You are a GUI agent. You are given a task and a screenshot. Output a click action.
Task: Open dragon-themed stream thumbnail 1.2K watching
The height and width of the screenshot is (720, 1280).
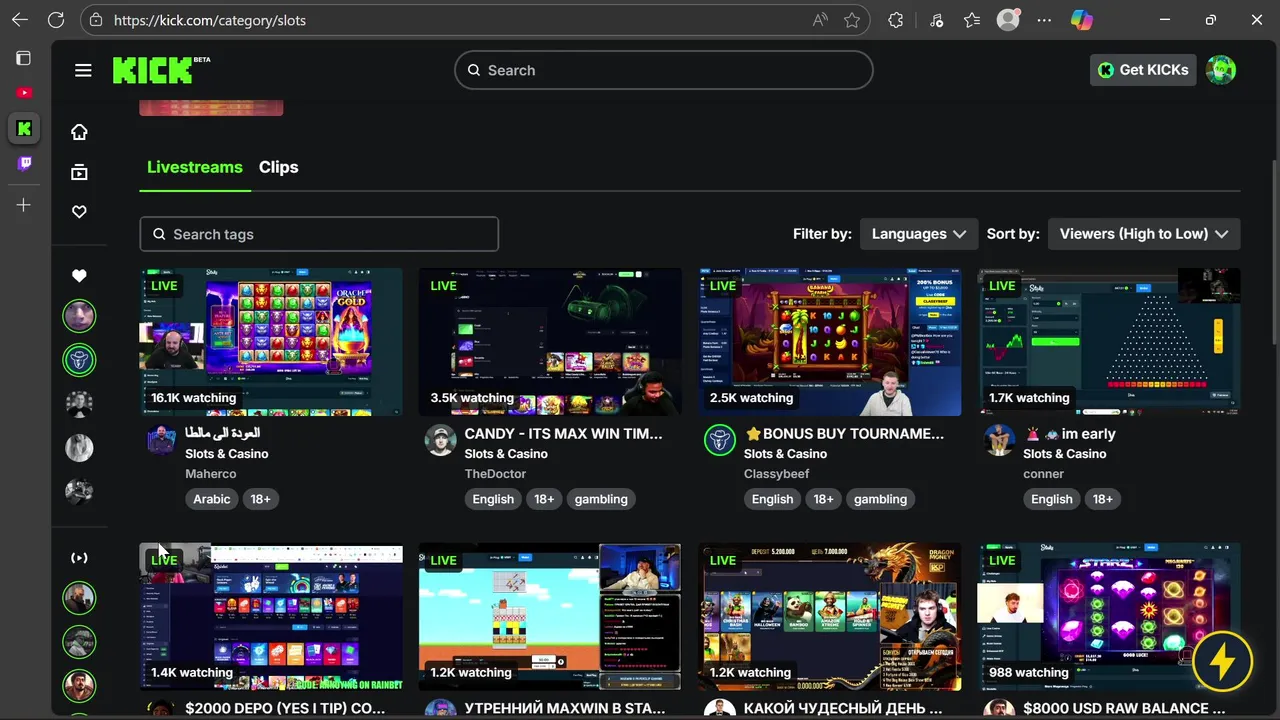click(x=830, y=617)
